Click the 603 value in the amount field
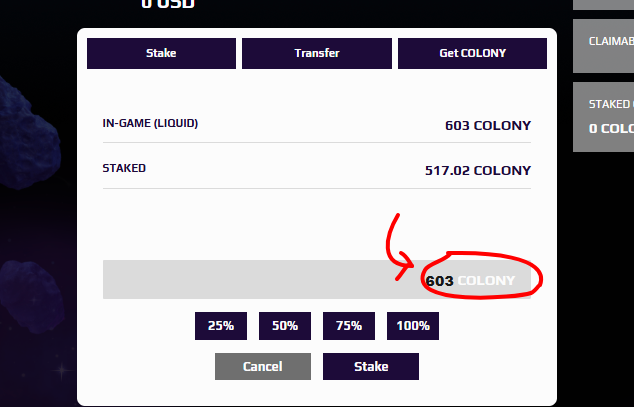Screen dimensions: 634x407 click(x=440, y=280)
